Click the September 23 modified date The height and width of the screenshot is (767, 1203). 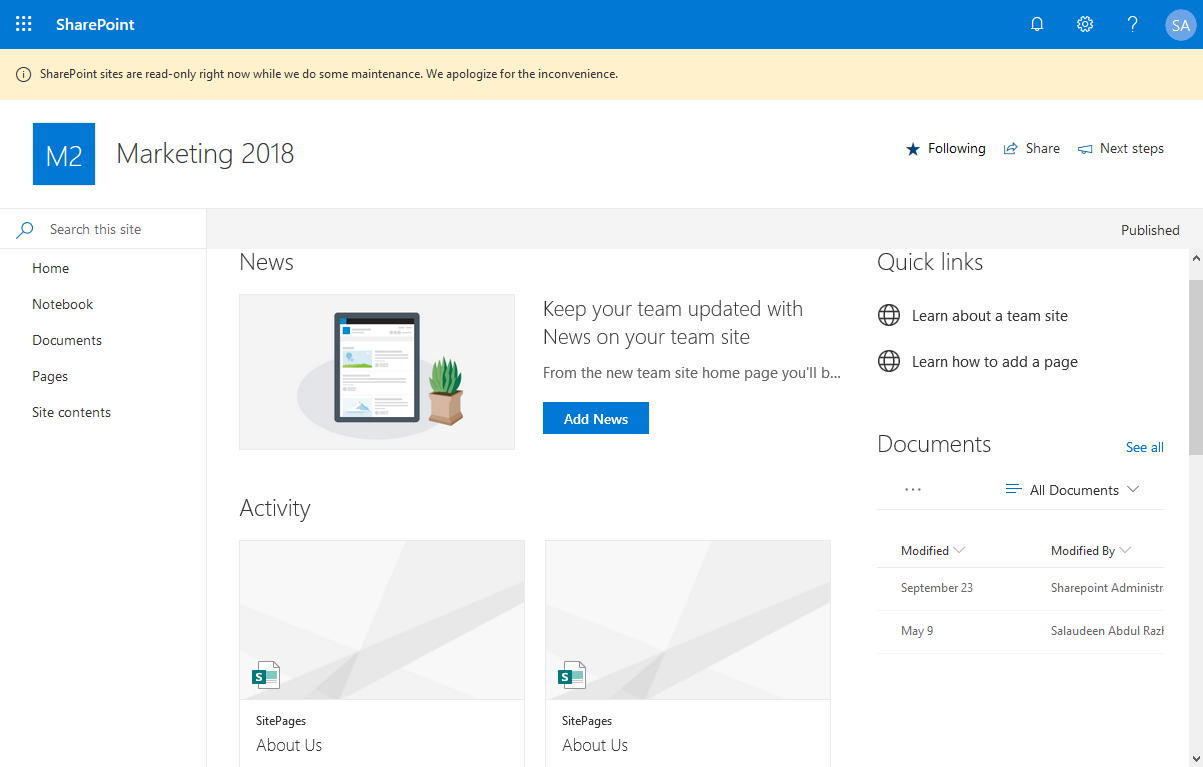(937, 588)
